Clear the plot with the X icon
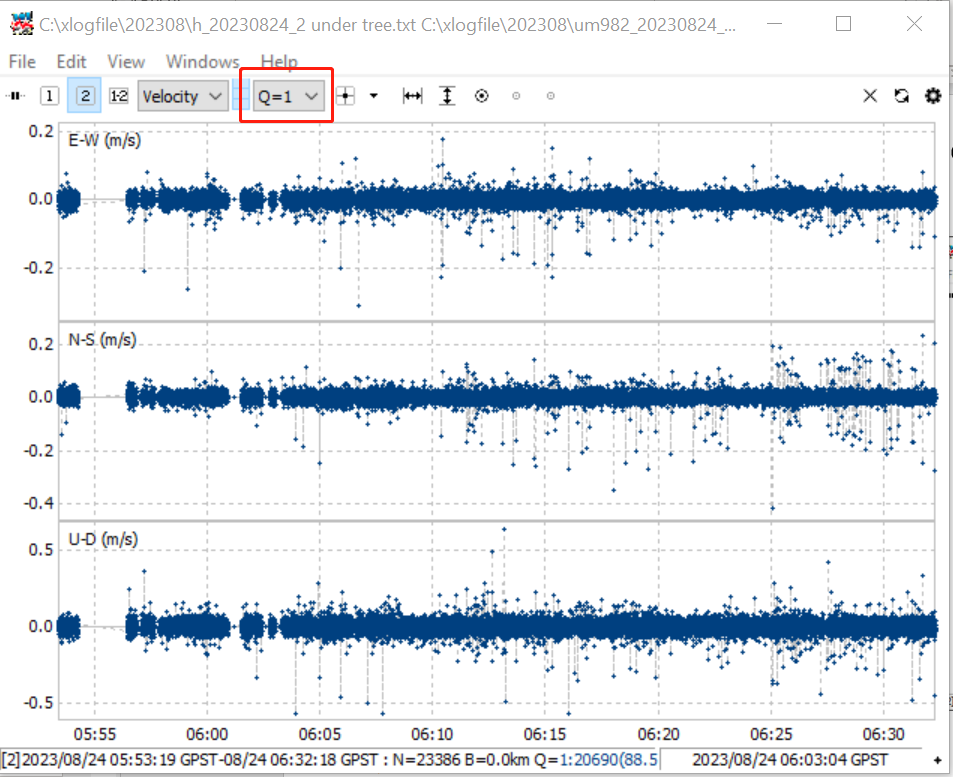 [870, 96]
